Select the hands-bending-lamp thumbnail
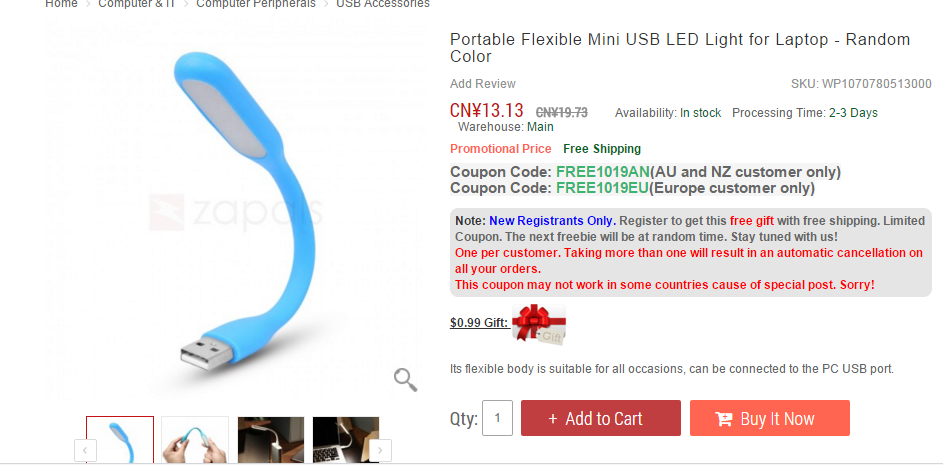 195,440
